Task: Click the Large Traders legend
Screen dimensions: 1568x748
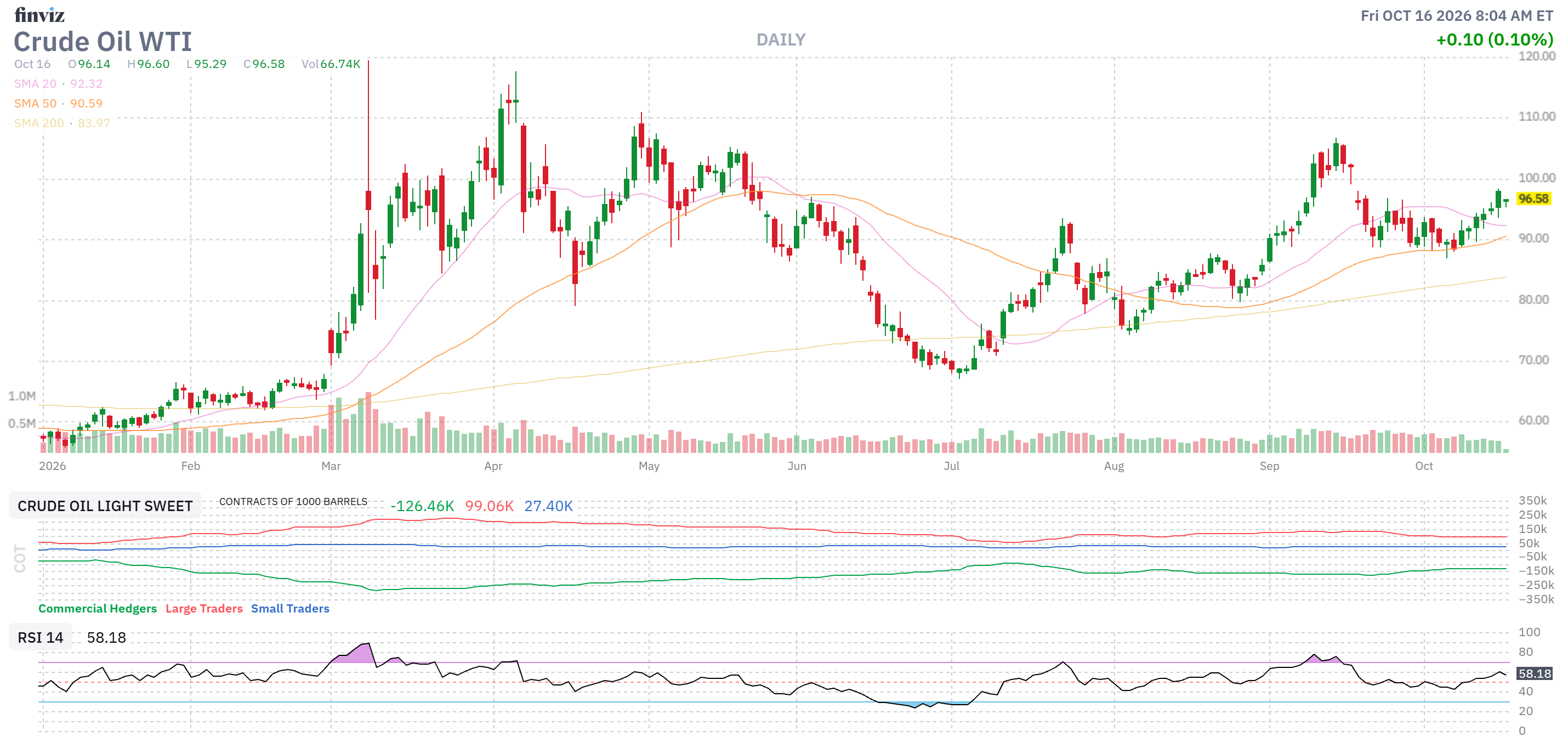Action: coord(204,609)
